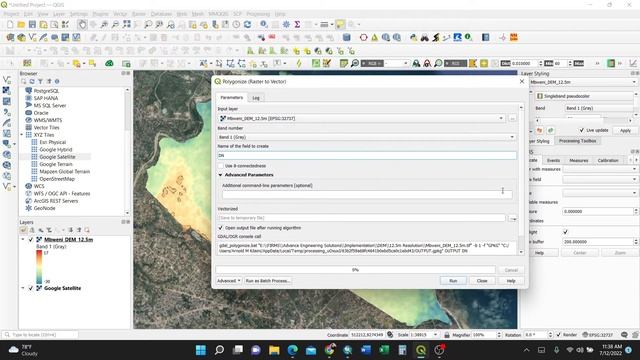Toggle the Live update checkbox
This screenshot has height=360, width=640.
tap(582, 130)
